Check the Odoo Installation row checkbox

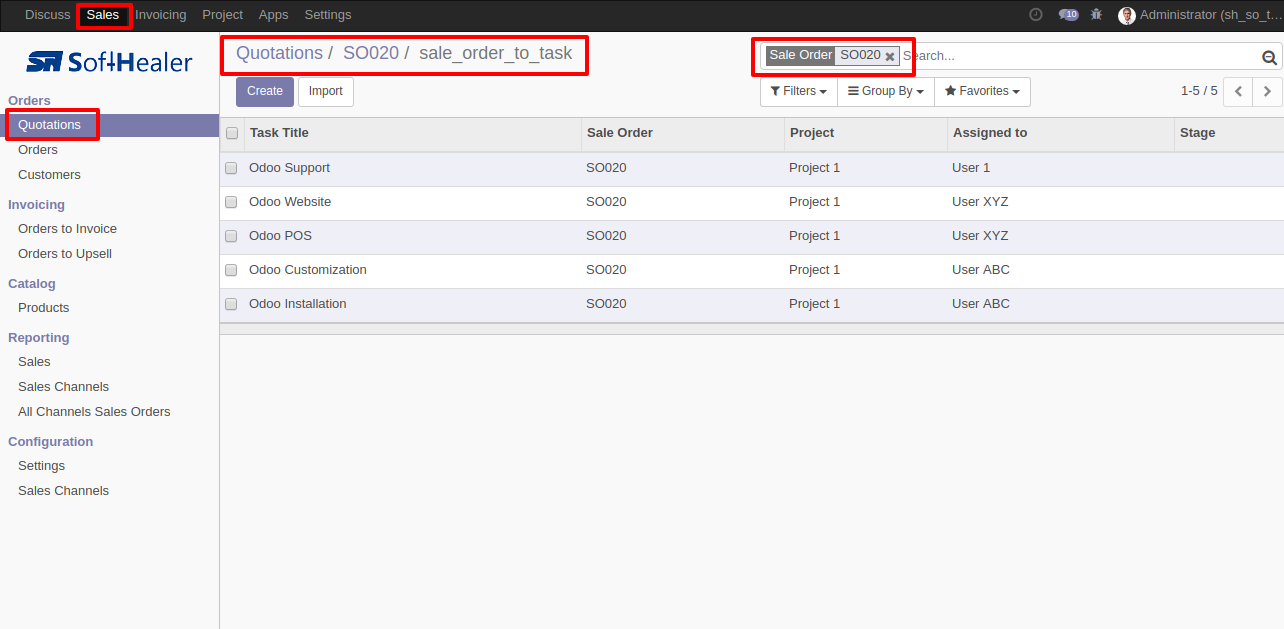click(x=231, y=304)
